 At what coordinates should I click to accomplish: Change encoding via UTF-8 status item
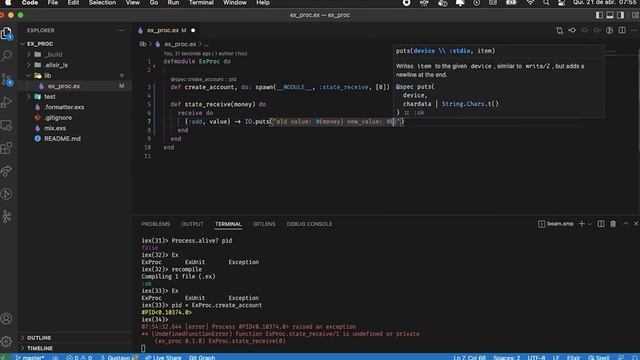pos(536,357)
